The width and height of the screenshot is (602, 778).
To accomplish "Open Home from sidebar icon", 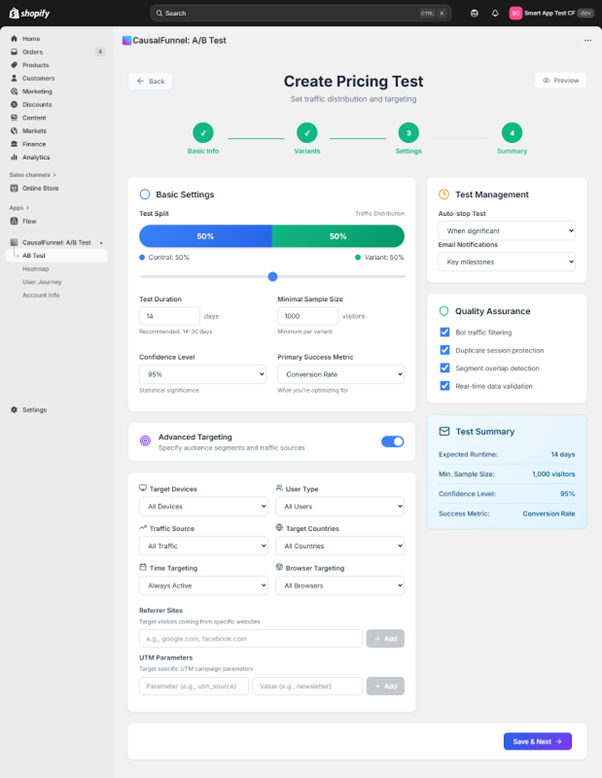I will [x=14, y=39].
